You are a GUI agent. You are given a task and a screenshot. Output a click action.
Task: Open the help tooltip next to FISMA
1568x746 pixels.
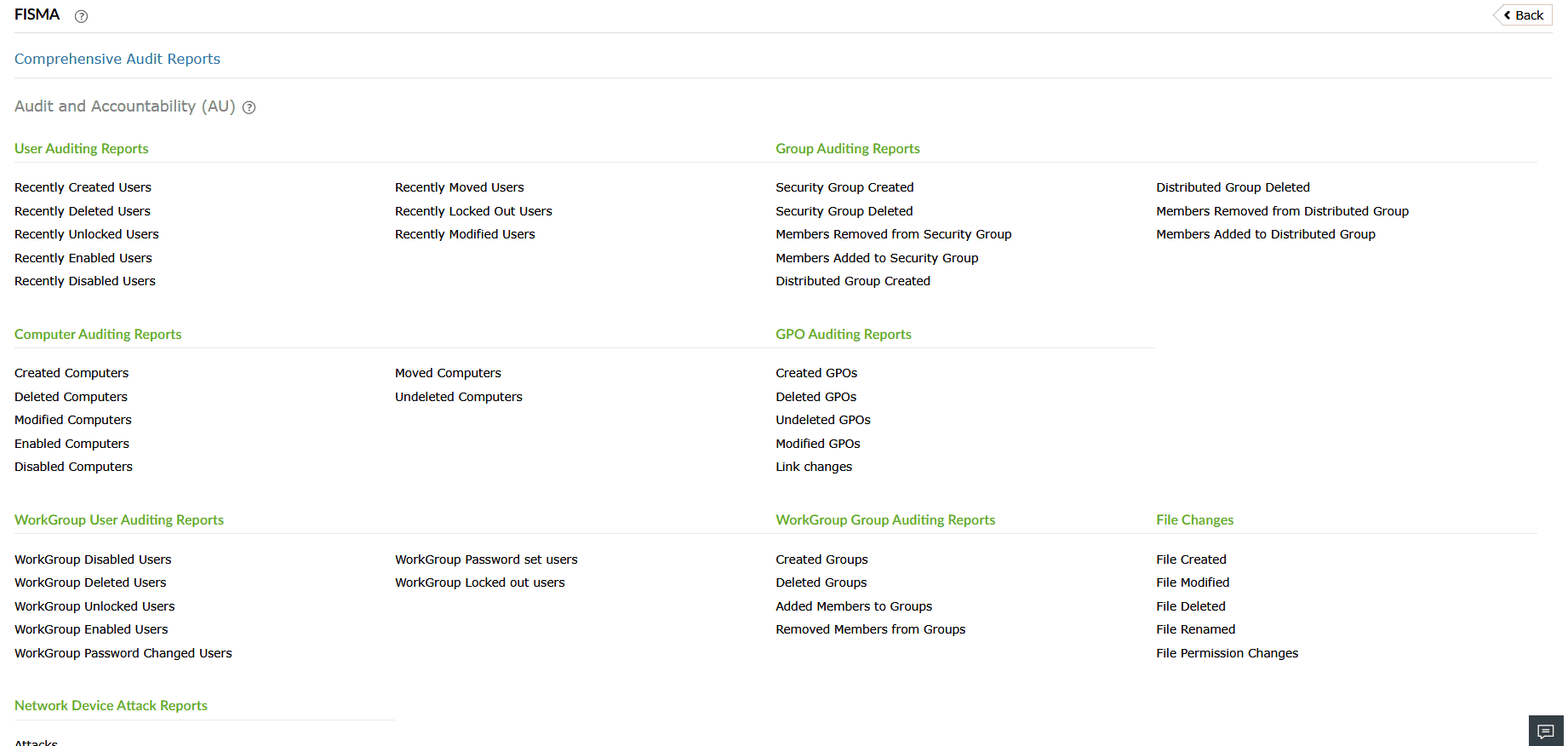(x=81, y=15)
